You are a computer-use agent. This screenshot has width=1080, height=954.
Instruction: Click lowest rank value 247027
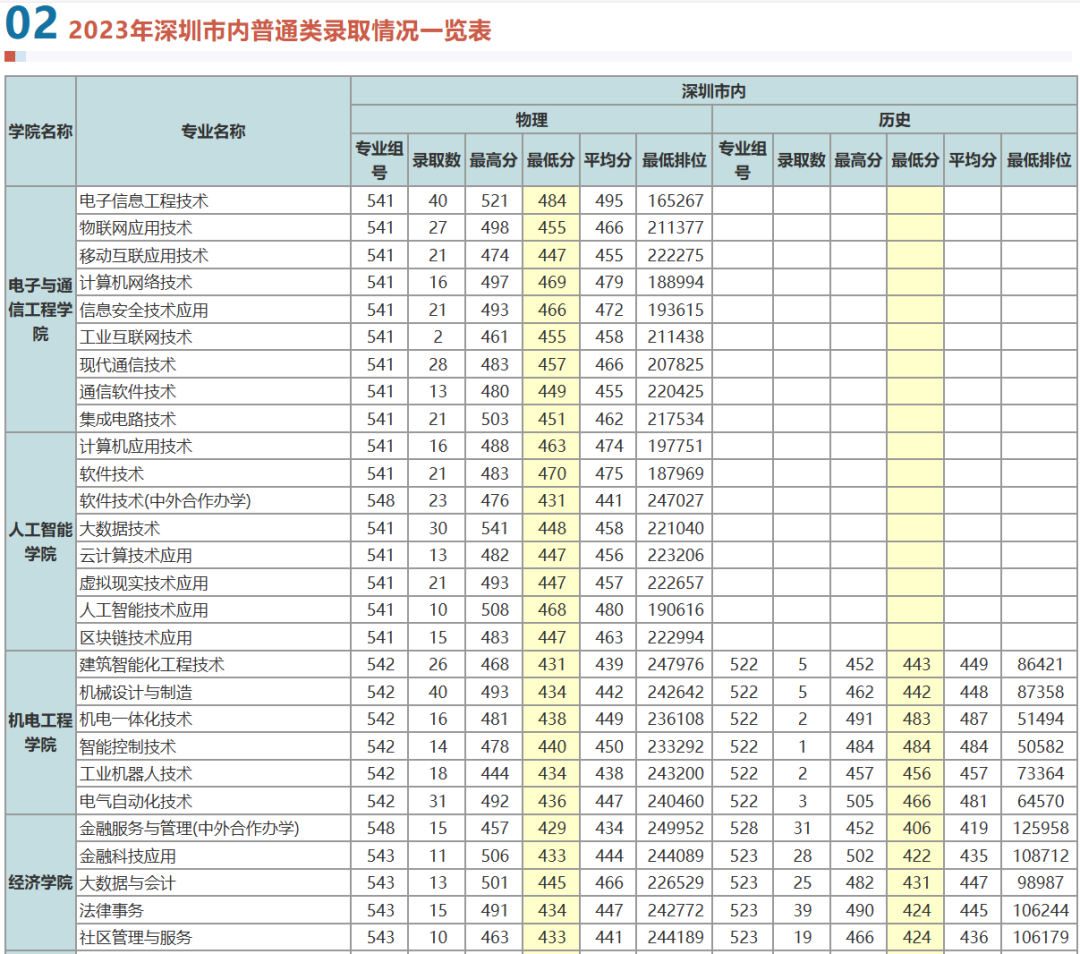675,501
